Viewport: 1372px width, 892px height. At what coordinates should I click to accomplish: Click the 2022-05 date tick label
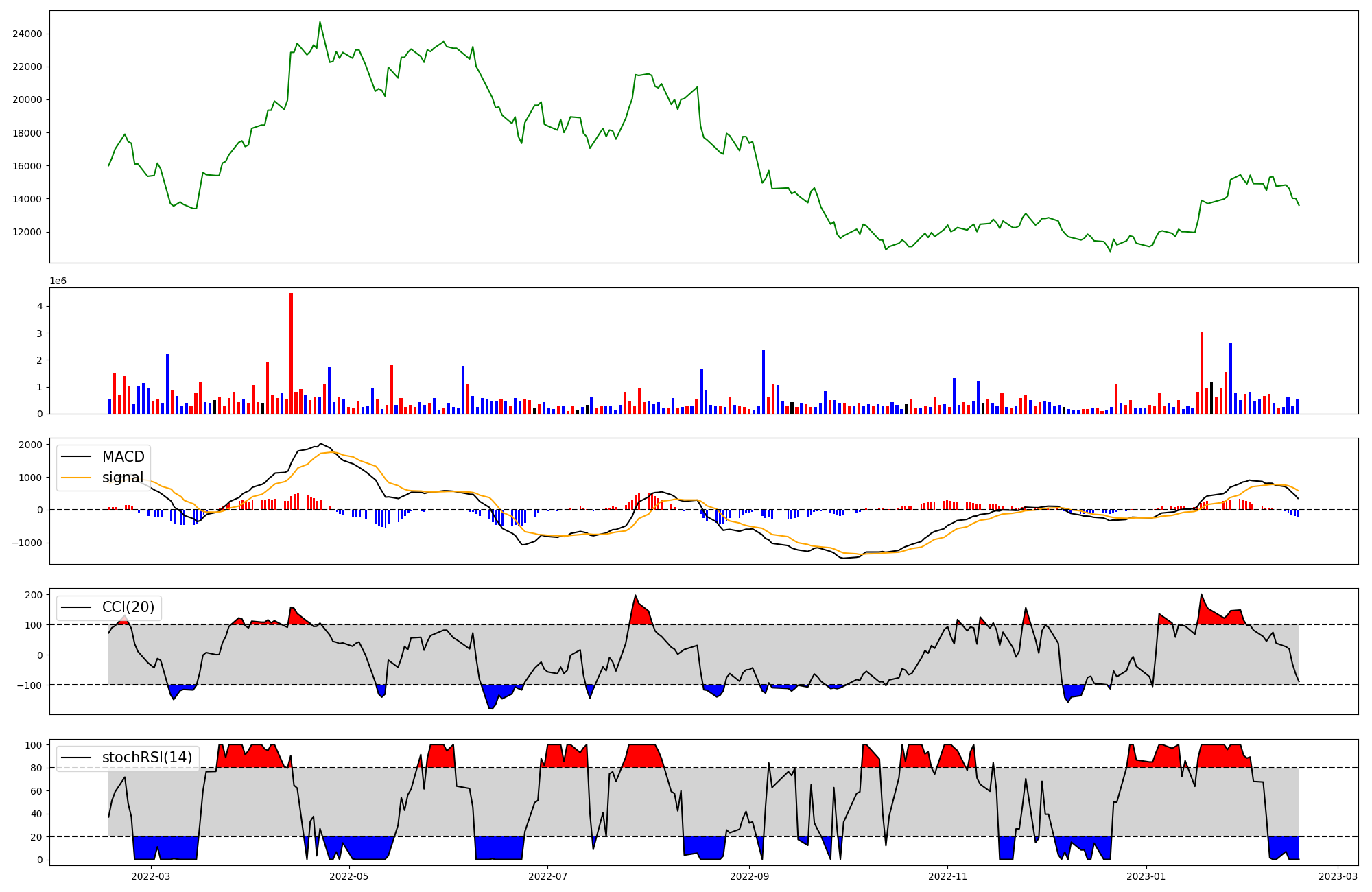(x=349, y=876)
